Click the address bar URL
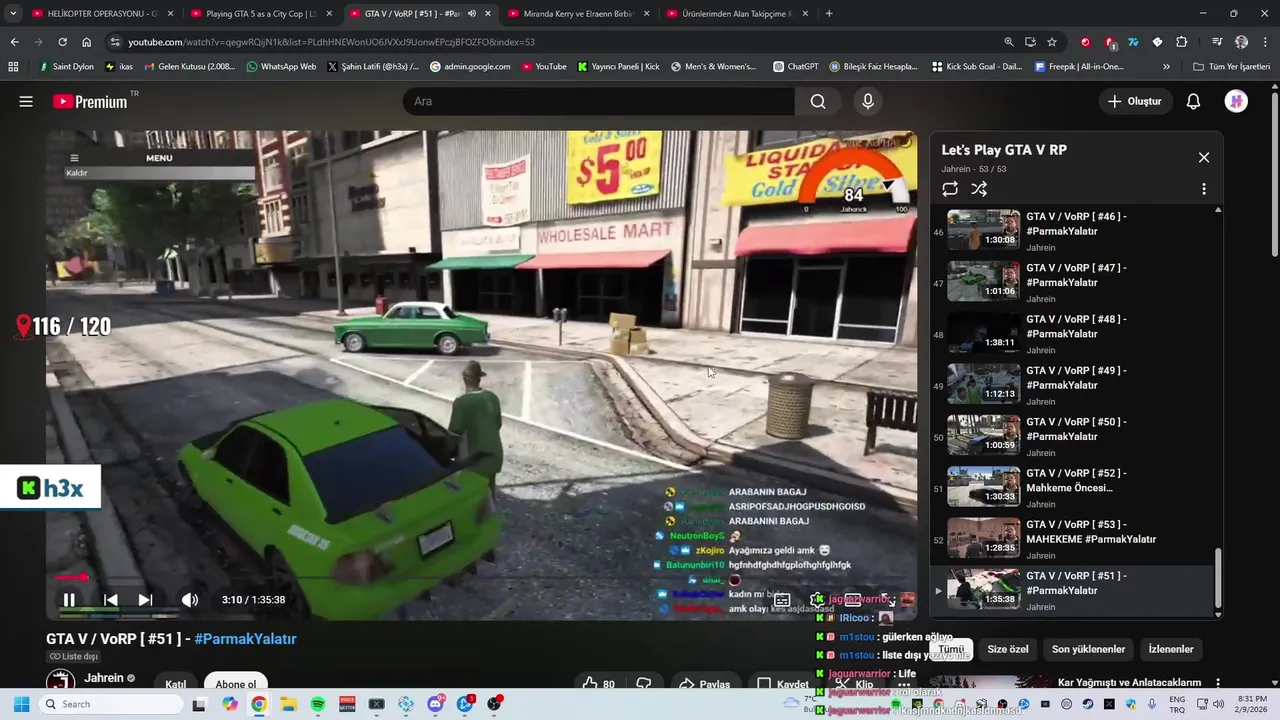This screenshot has height=720, width=1280. [x=331, y=42]
